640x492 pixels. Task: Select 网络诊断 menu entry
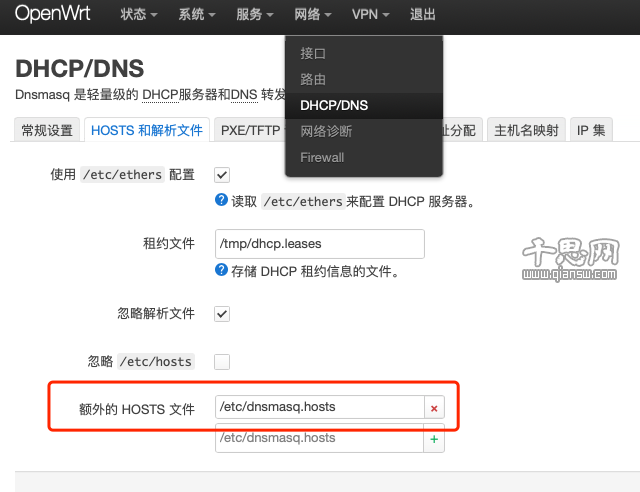pos(364,131)
